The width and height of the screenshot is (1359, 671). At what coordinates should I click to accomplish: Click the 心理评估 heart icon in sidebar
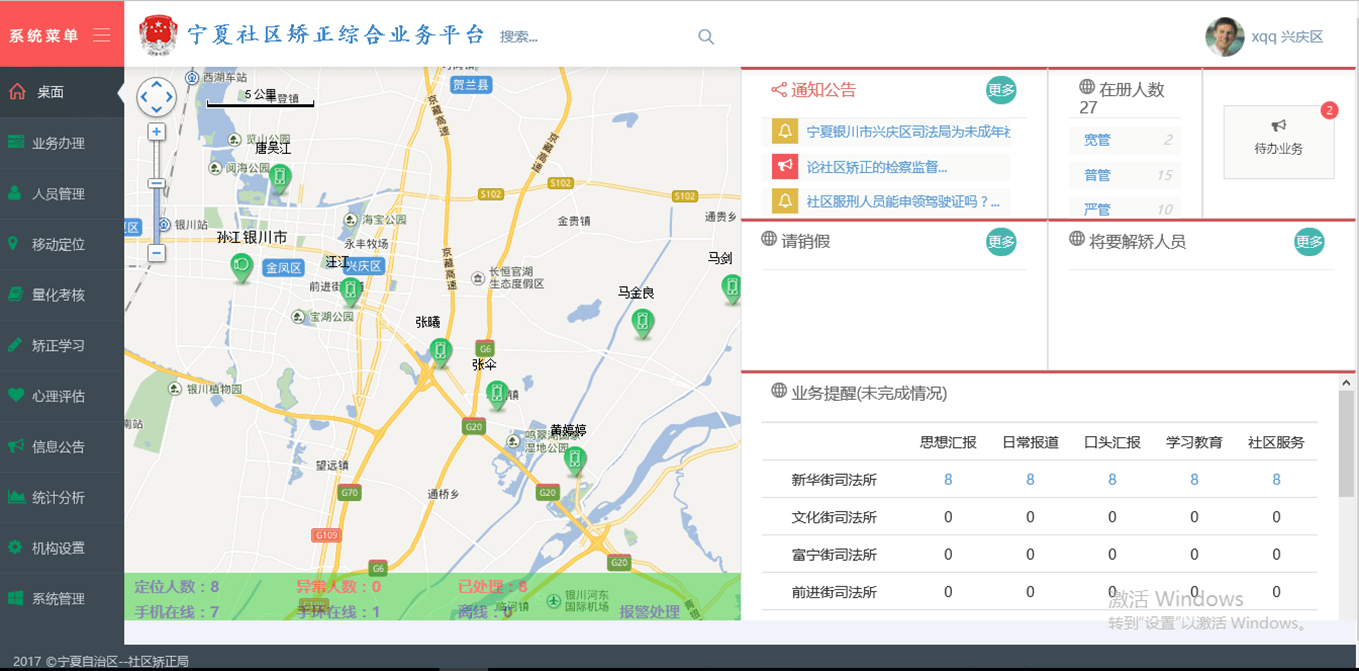pos(15,396)
